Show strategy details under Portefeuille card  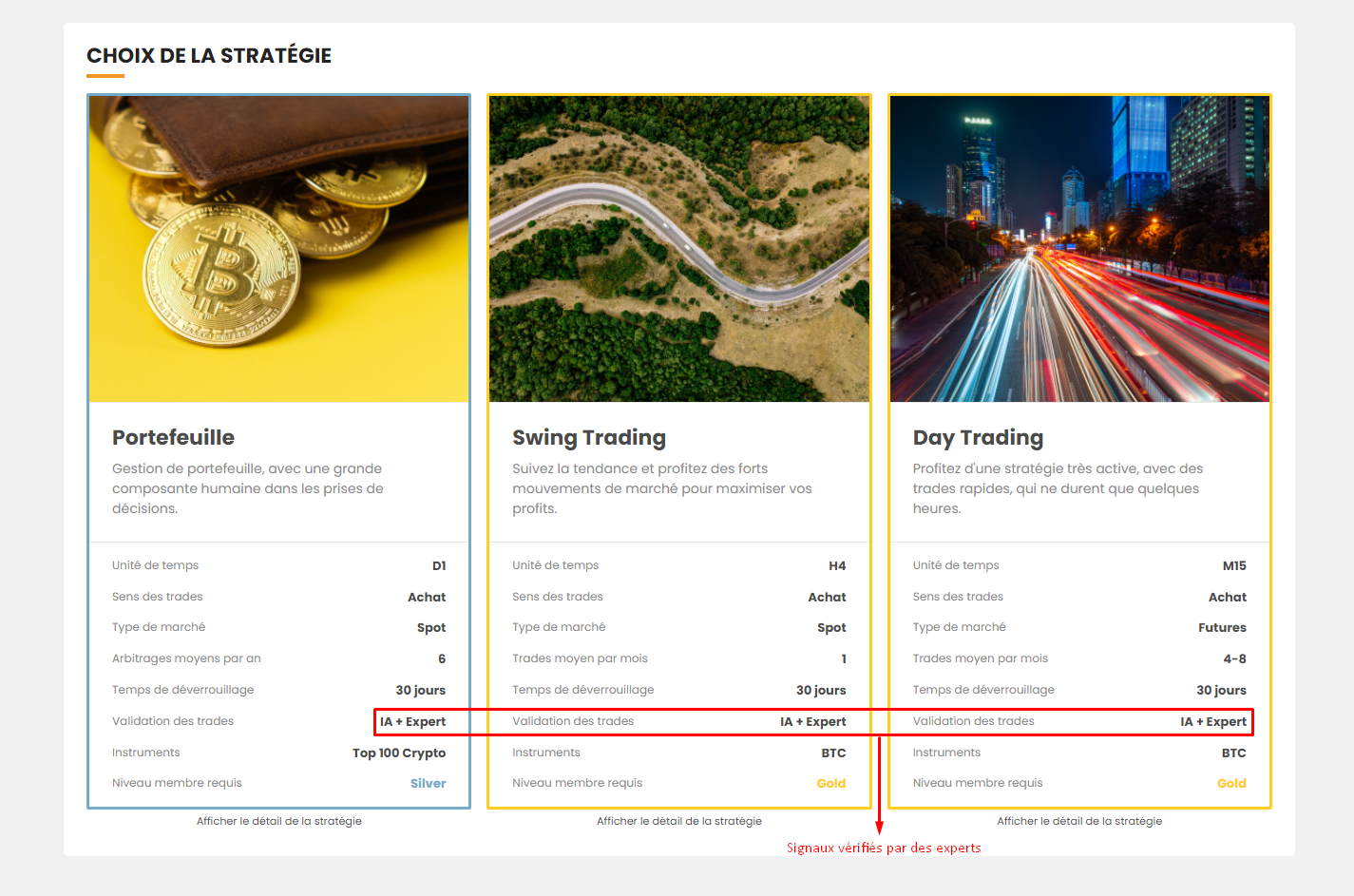279,821
